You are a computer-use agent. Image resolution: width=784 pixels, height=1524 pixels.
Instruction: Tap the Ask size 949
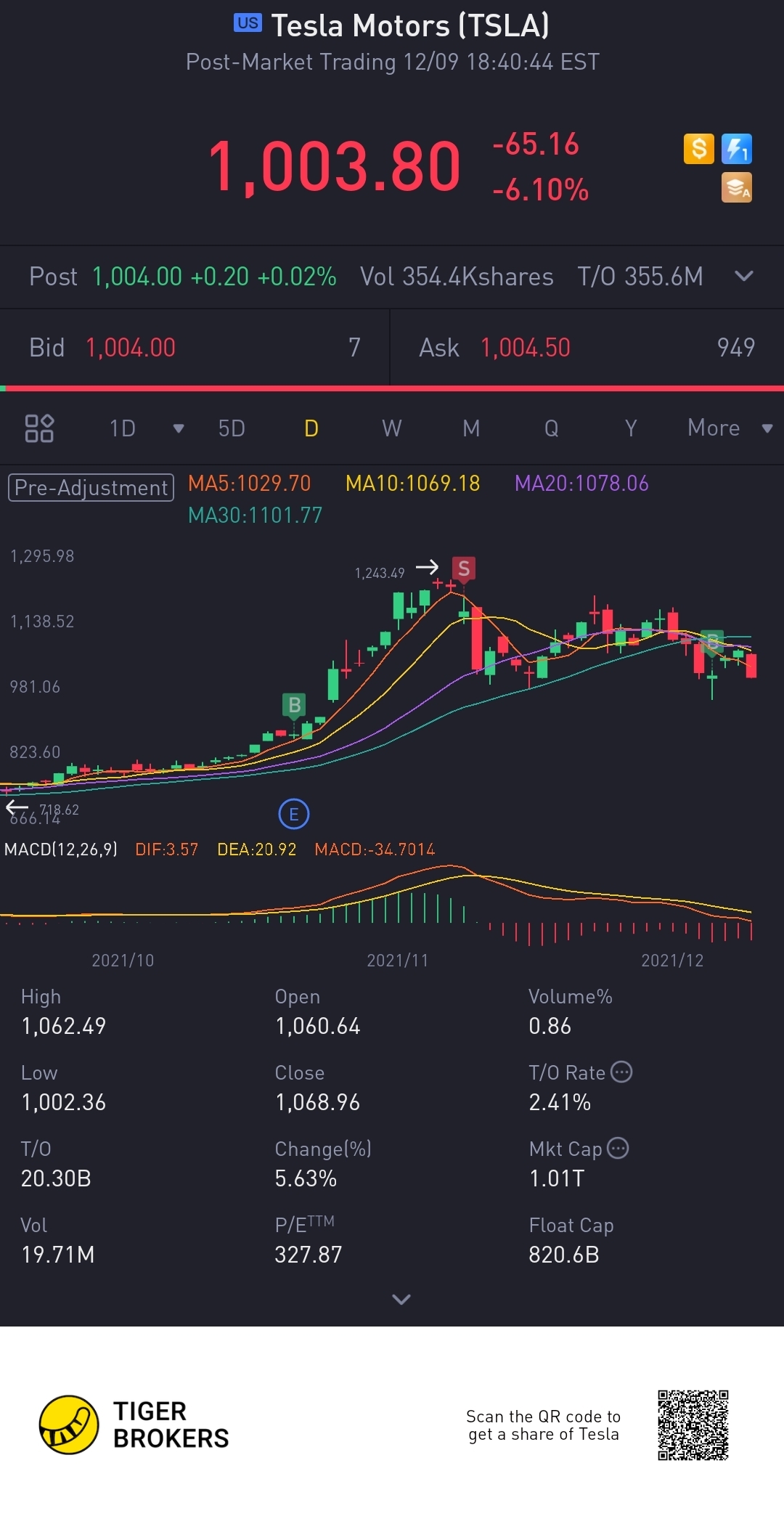click(736, 348)
